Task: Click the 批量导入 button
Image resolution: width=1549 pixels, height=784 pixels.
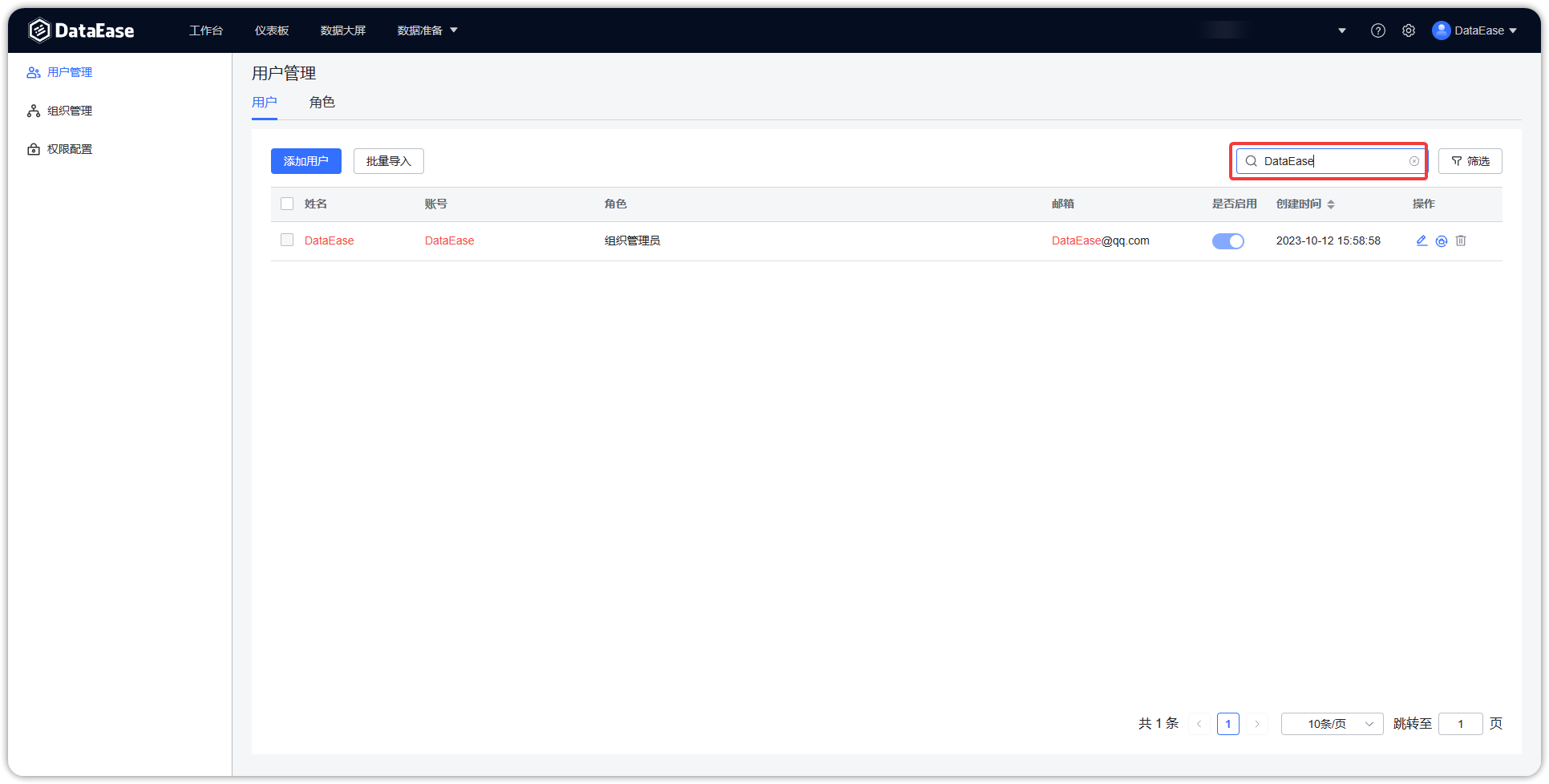Action: pos(389,161)
